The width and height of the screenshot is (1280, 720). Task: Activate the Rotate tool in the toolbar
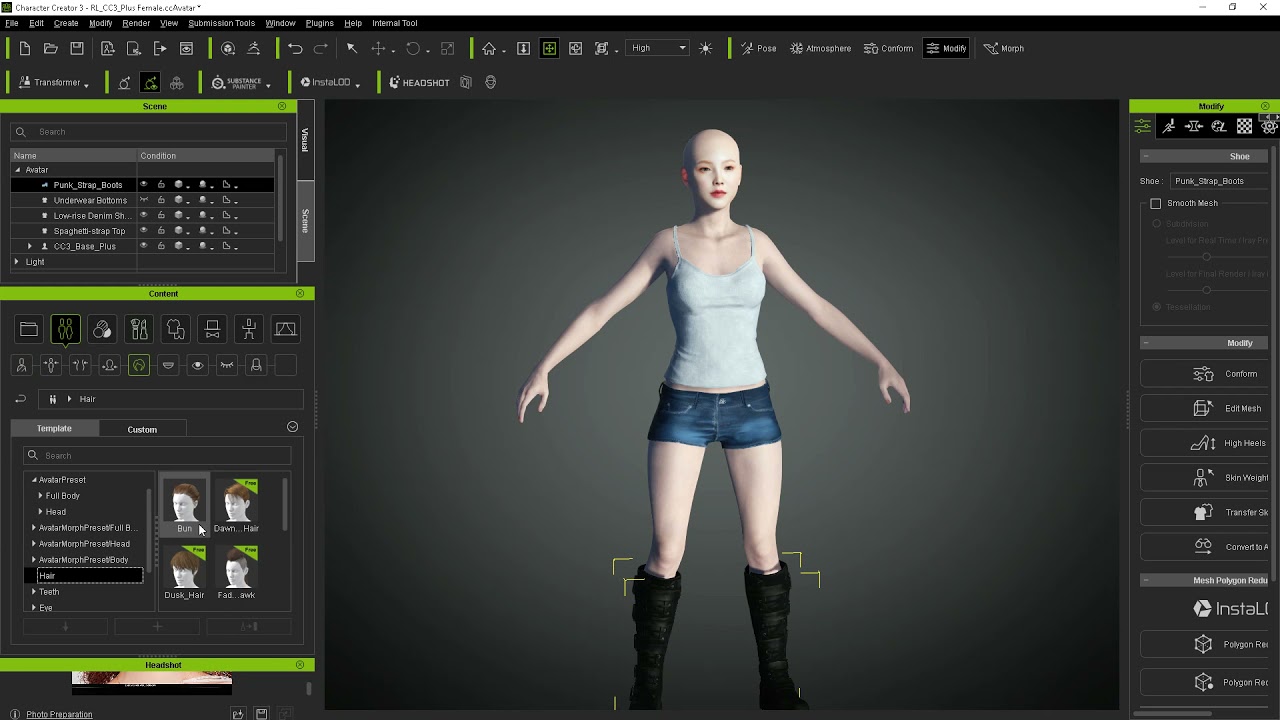(413, 48)
